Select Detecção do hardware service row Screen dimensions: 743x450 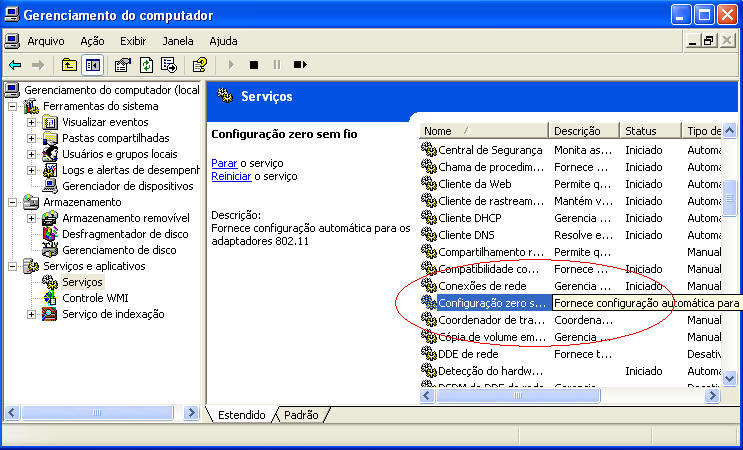point(571,371)
